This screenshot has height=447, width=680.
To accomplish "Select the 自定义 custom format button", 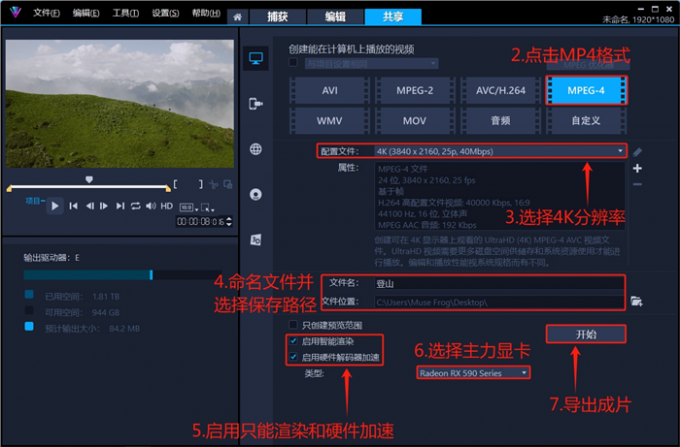I will [x=586, y=121].
